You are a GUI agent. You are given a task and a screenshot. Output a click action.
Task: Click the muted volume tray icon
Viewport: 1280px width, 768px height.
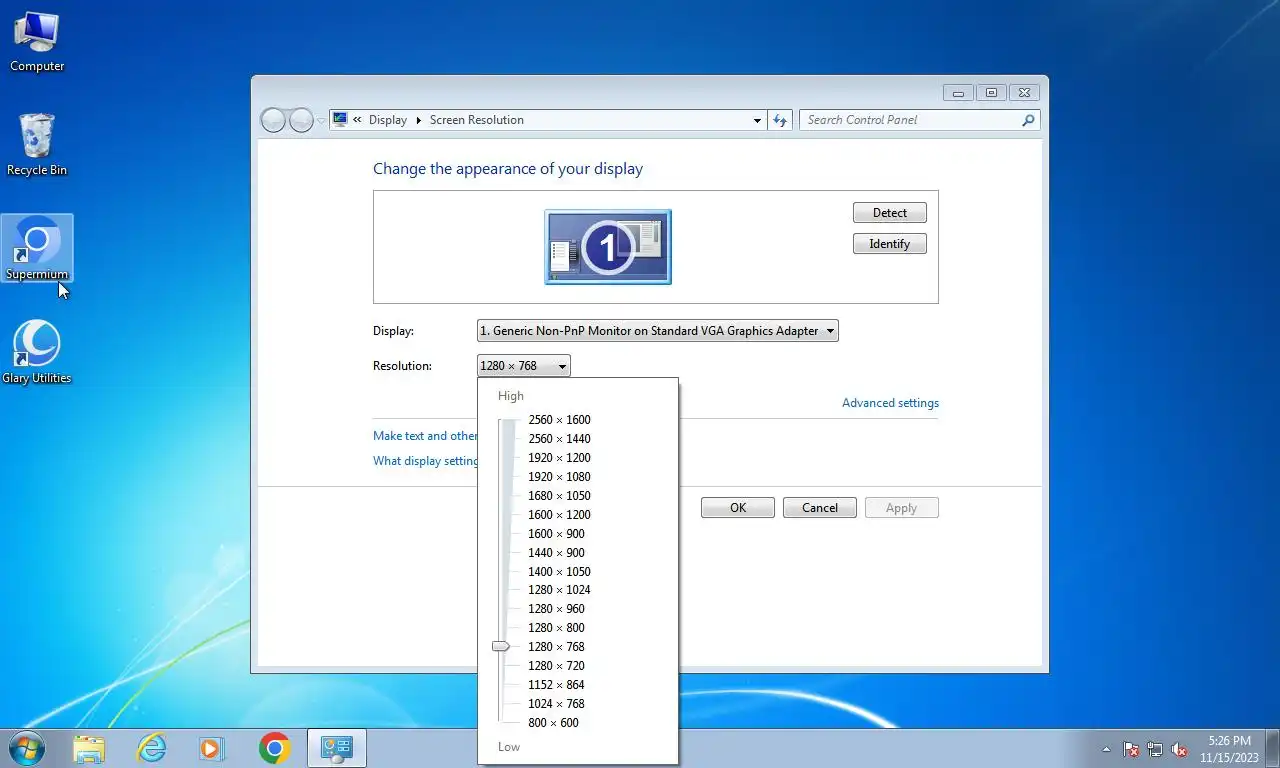pos(1179,749)
